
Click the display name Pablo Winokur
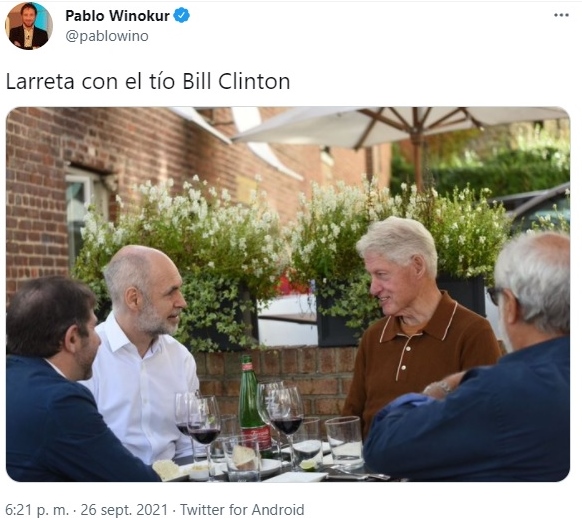tap(117, 16)
